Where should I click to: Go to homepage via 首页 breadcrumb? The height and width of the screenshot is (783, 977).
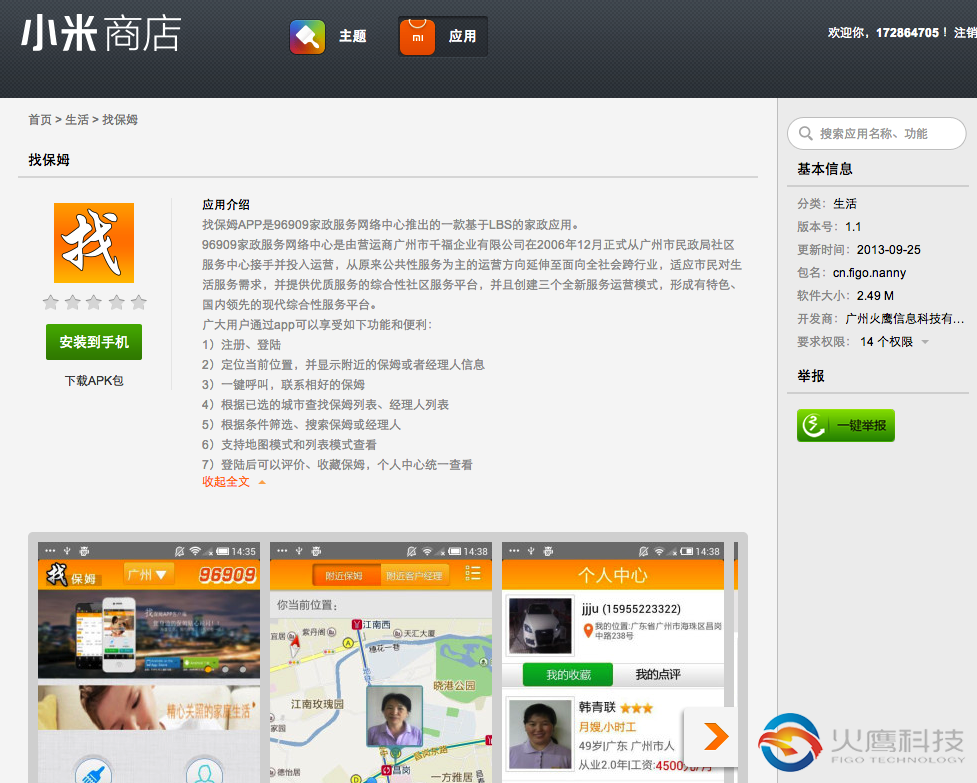39,119
